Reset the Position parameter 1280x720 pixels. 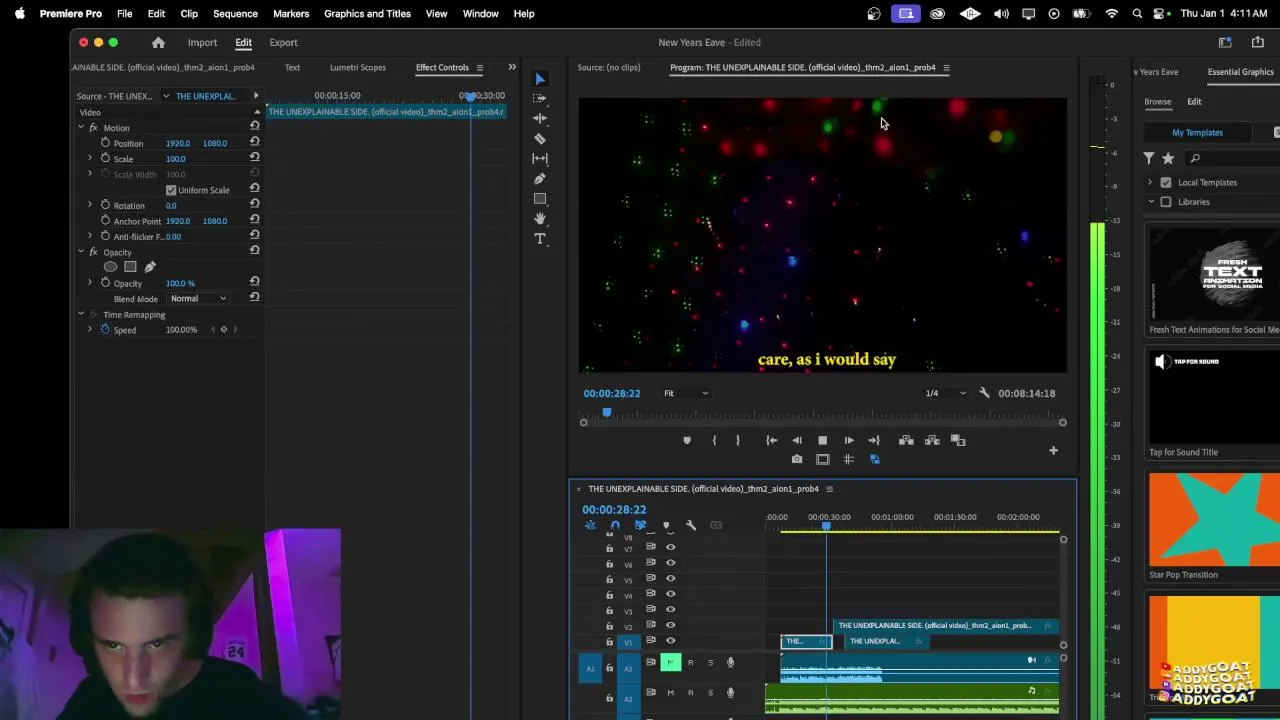pos(254,143)
